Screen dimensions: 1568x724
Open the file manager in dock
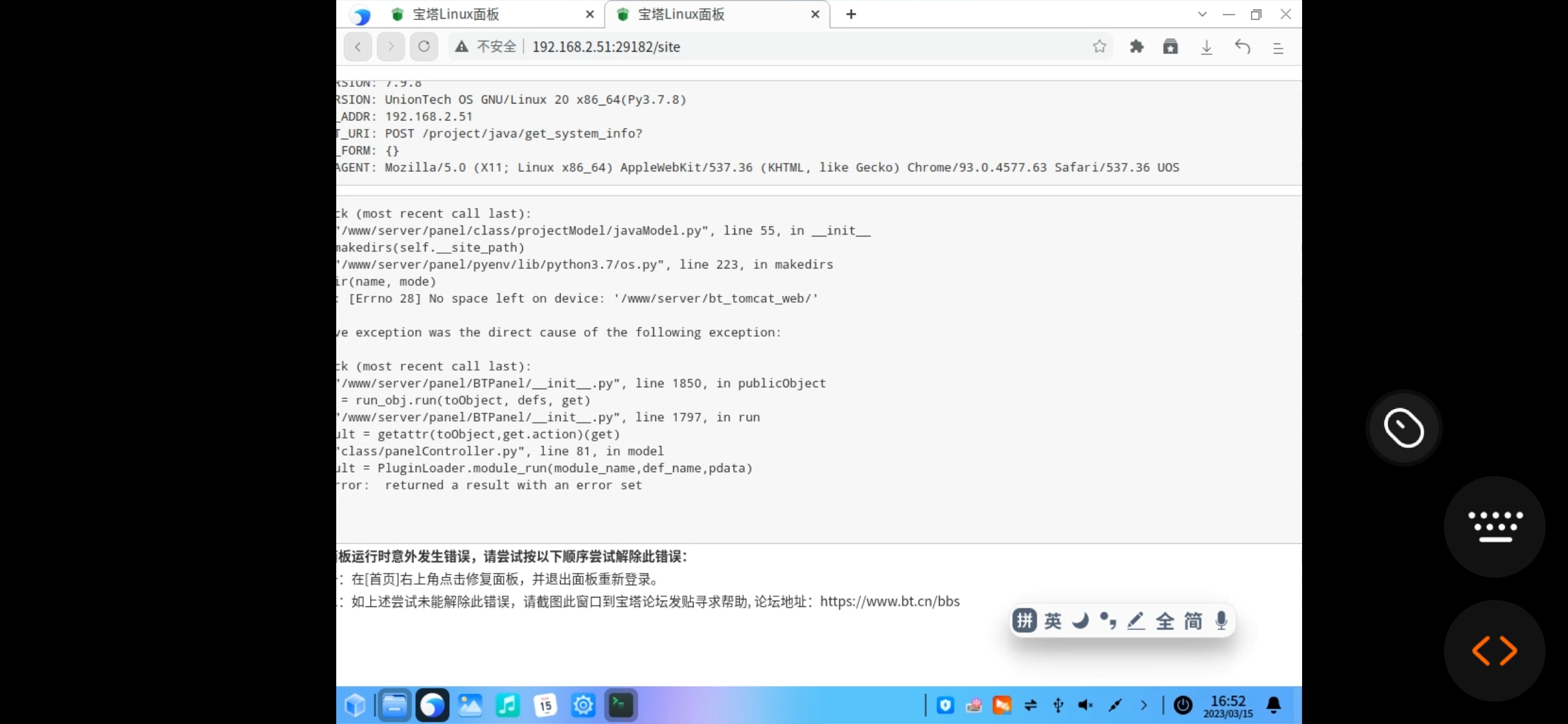pos(394,705)
